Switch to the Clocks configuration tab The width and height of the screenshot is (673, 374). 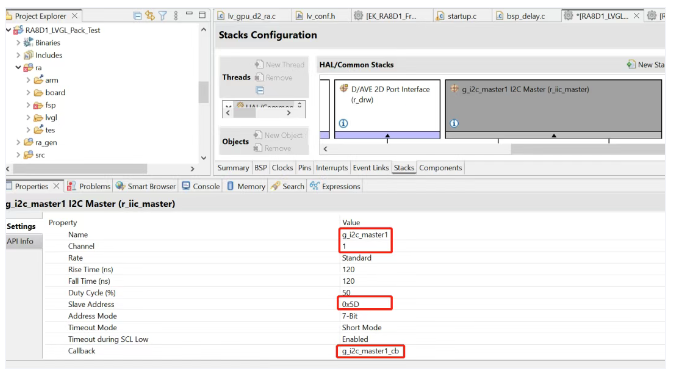click(282, 167)
